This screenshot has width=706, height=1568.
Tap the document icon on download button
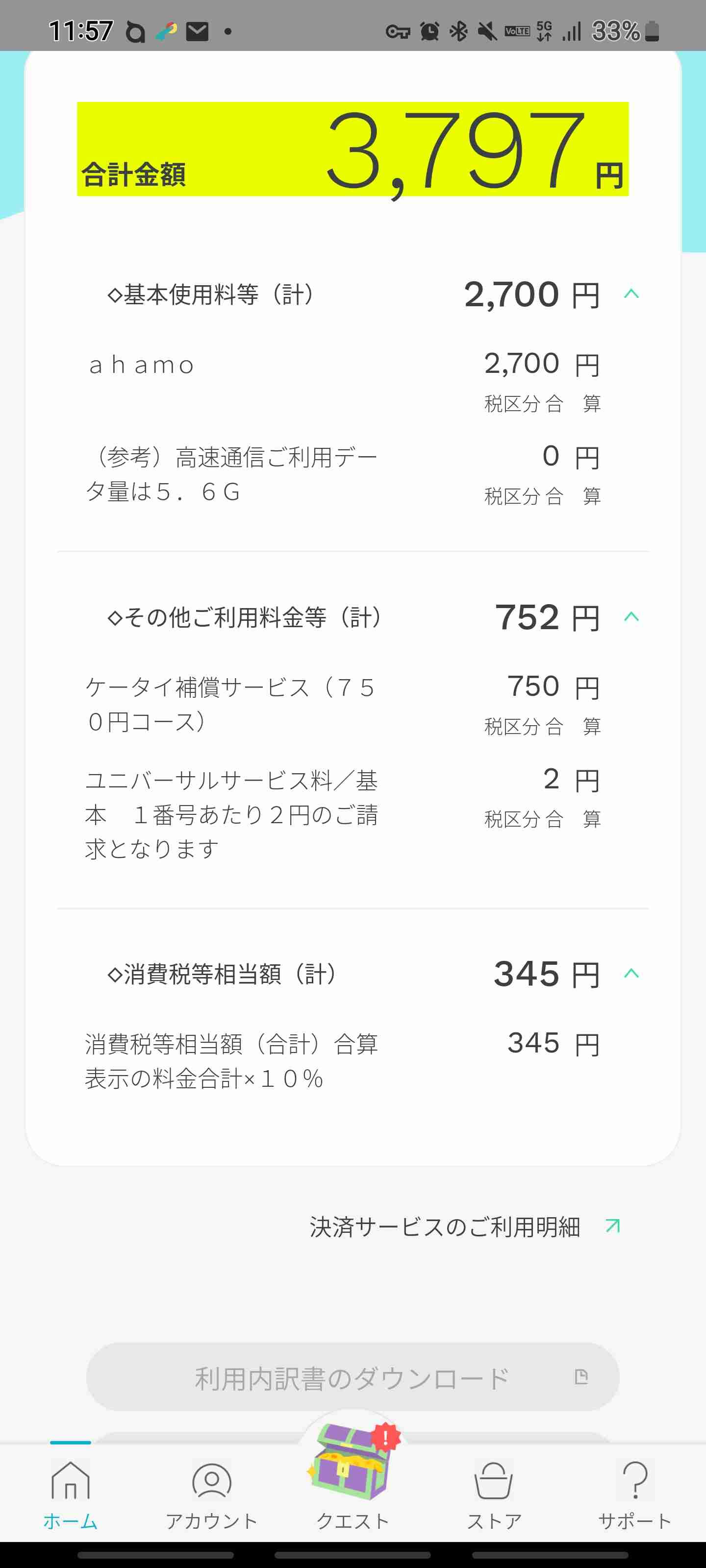click(x=581, y=1377)
